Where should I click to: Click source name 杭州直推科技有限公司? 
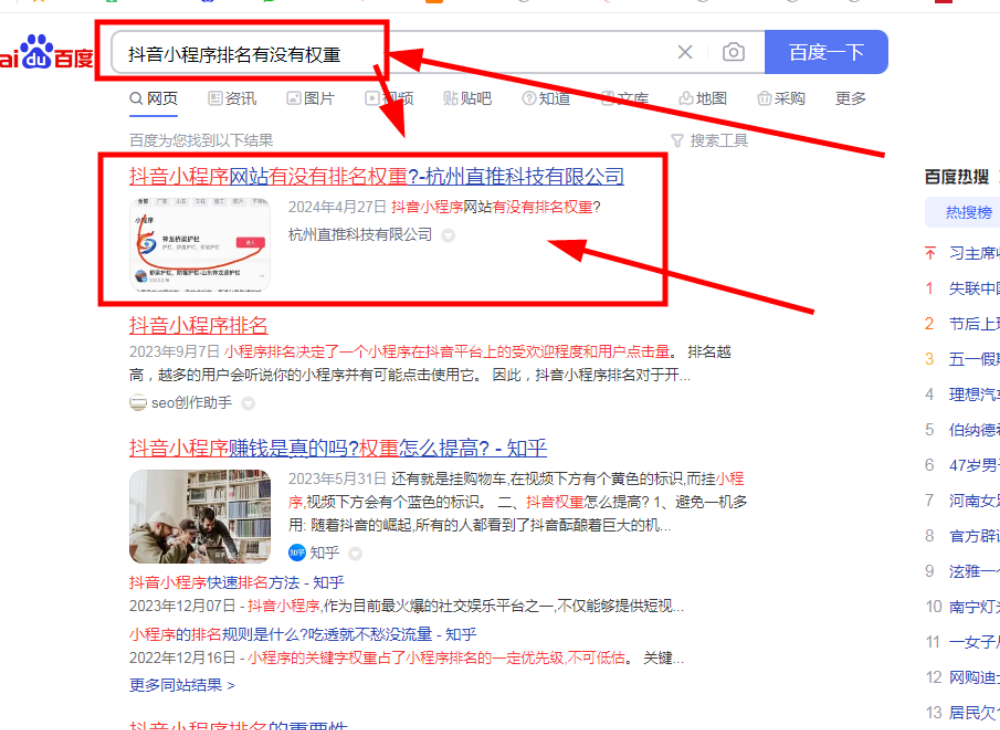[360, 235]
